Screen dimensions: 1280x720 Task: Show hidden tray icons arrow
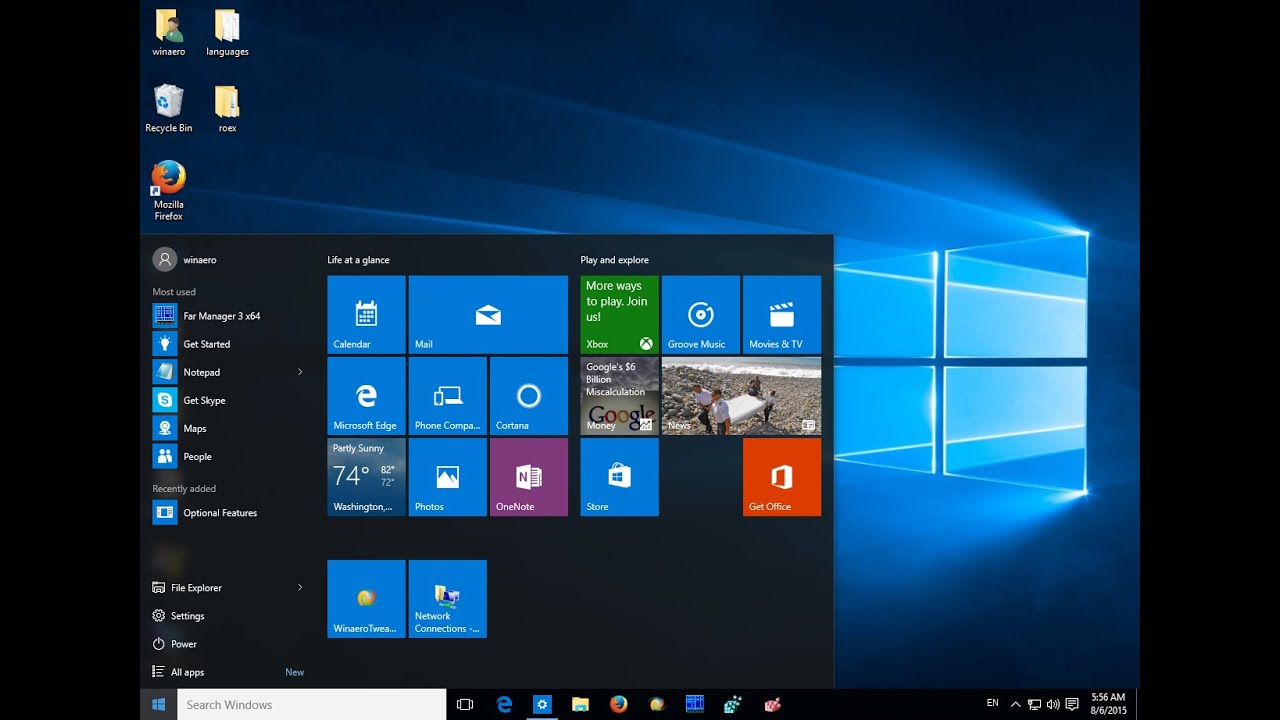pos(1016,704)
